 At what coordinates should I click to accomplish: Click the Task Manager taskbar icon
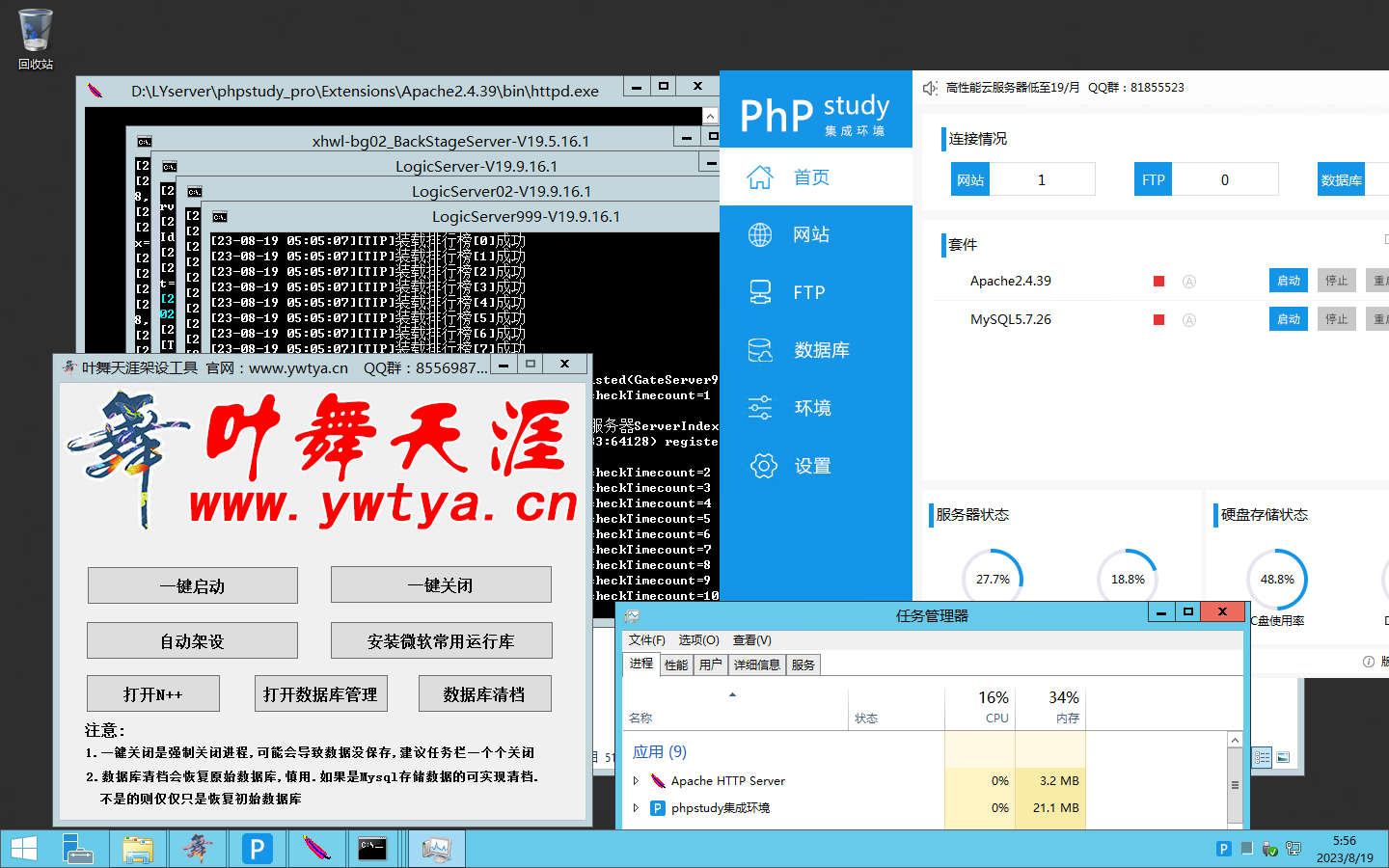[436, 849]
